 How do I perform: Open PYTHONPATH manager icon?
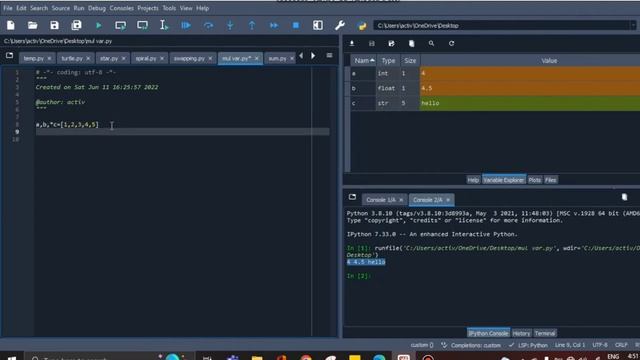362,25
